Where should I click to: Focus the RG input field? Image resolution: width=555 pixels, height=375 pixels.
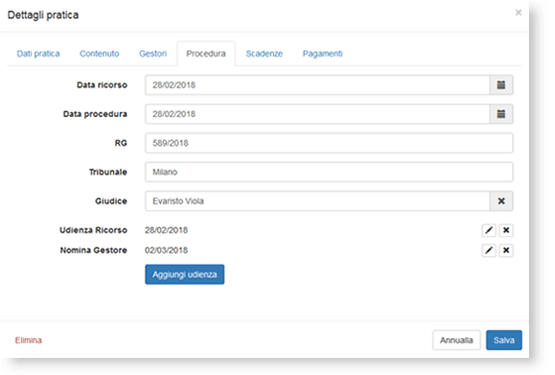click(x=329, y=143)
